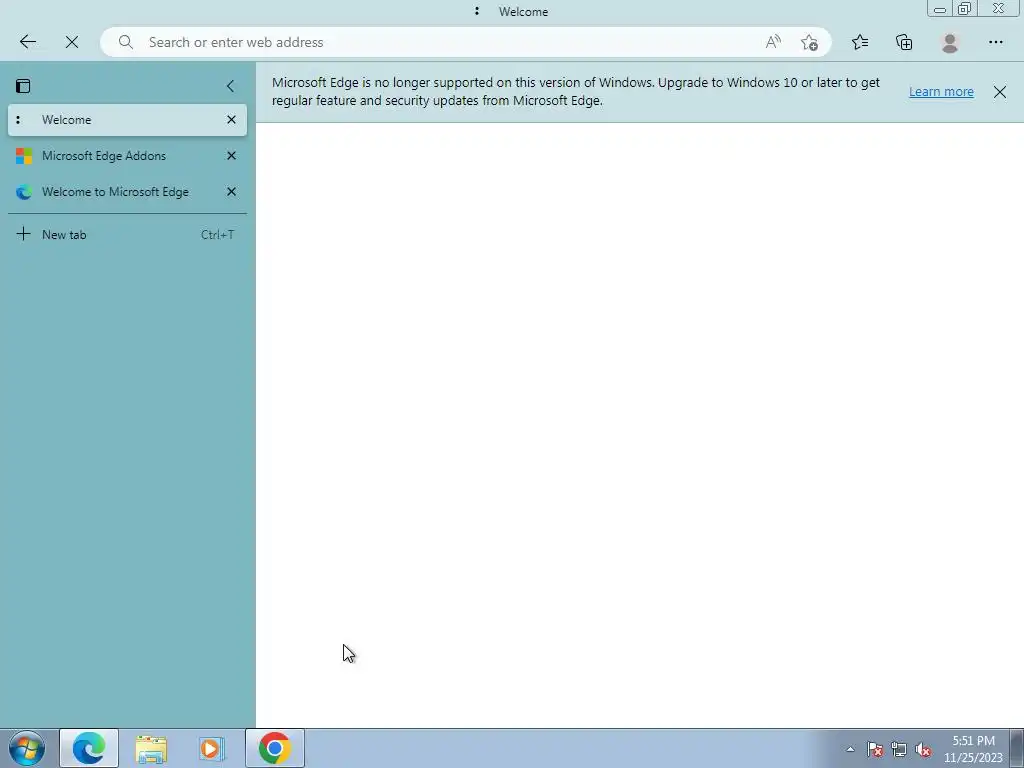Click the search magnifier icon in address bar

[125, 42]
